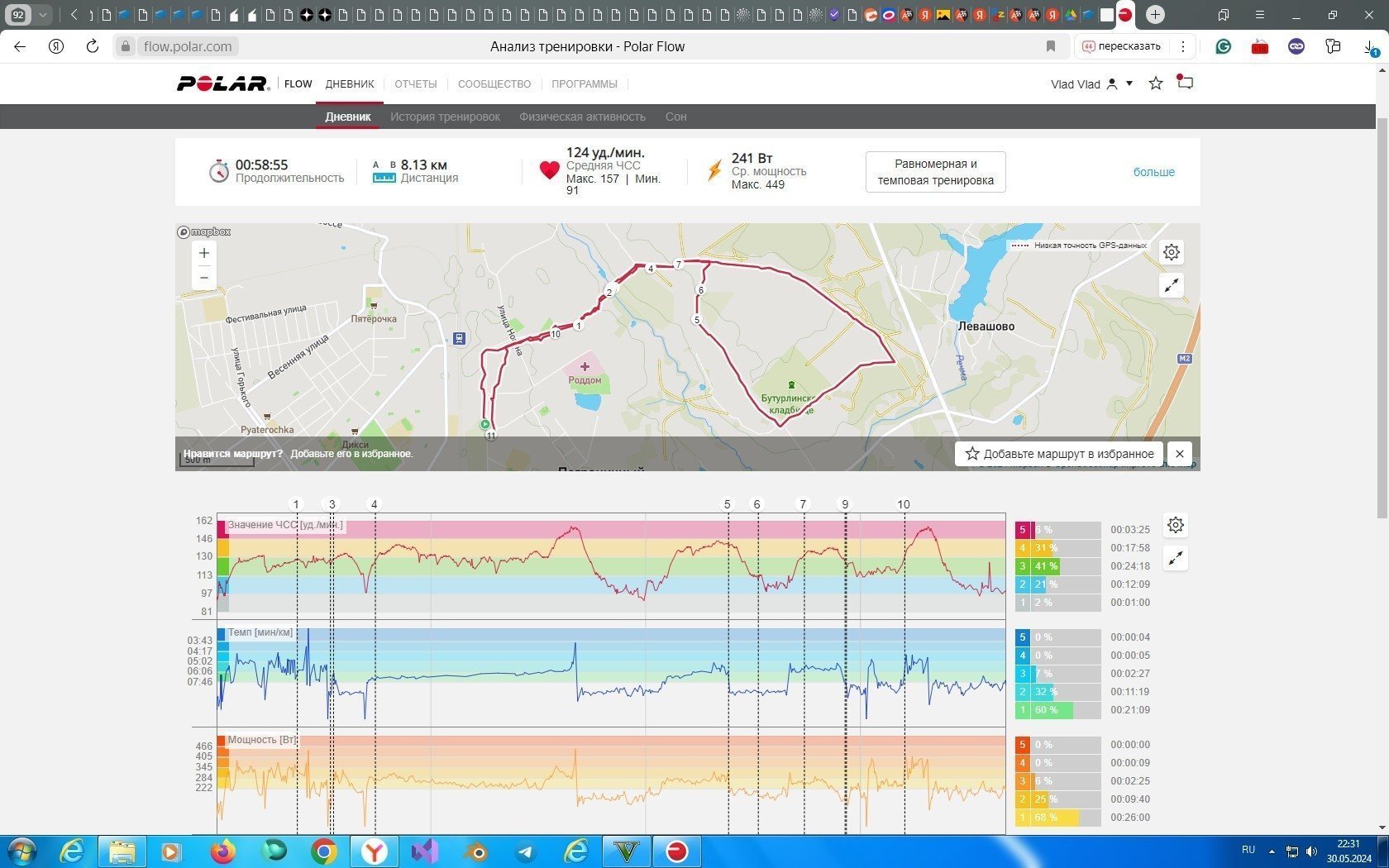Open Firefox from the taskbar

coord(222,851)
